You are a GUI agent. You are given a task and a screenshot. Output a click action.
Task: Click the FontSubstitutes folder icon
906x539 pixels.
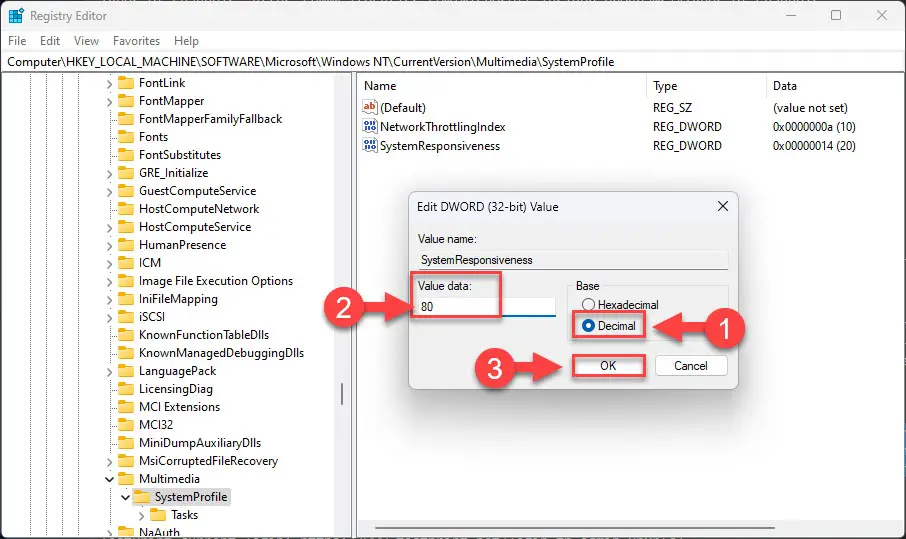click(x=125, y=154)
